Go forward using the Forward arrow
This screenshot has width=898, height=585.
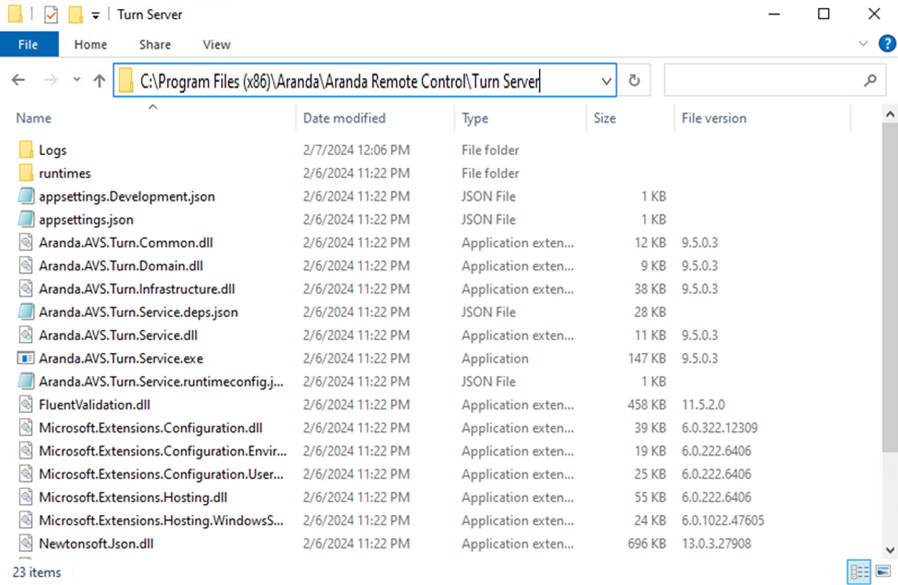(x=51, y=80)
